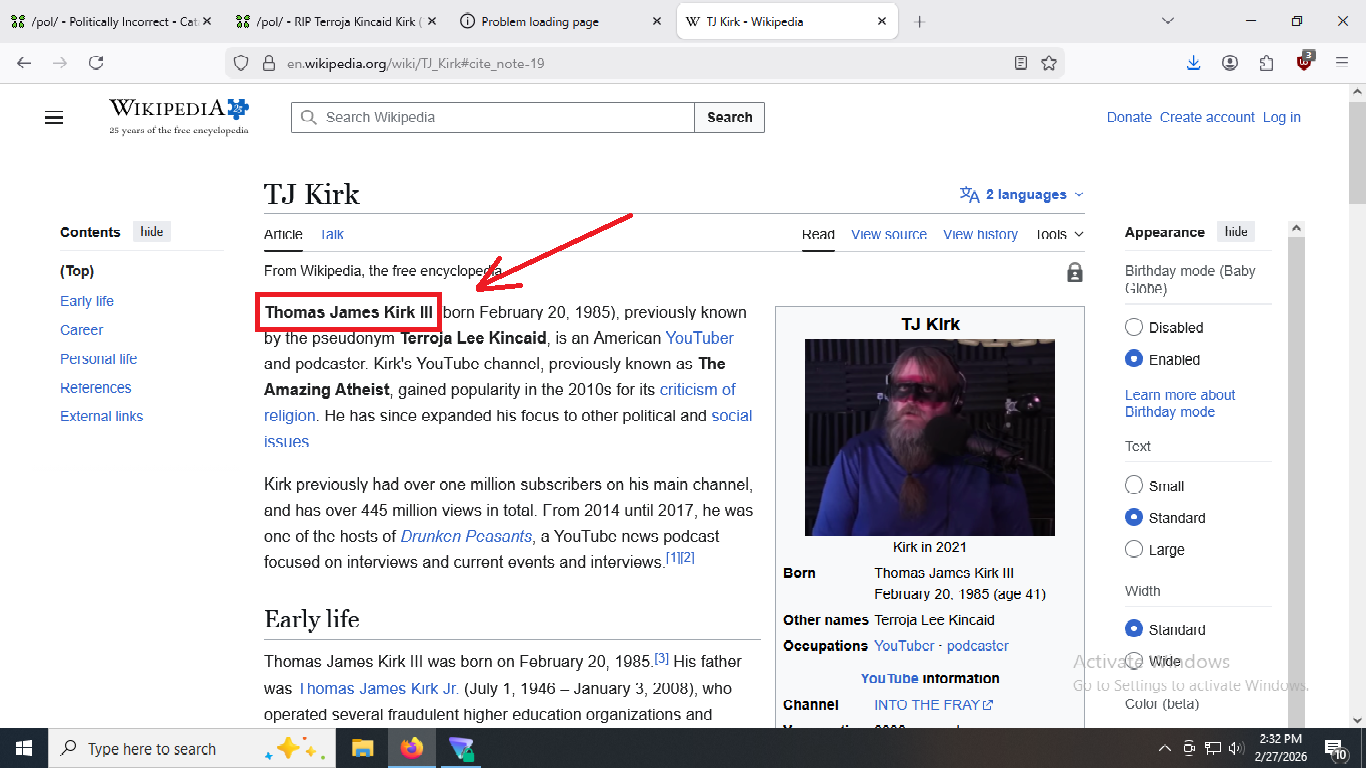Image resolution: width=1366 pixels, height=768 pixels.
Task: Close the 'TJ Kirk - Wikipedia' tab
Action: [883, 22]
